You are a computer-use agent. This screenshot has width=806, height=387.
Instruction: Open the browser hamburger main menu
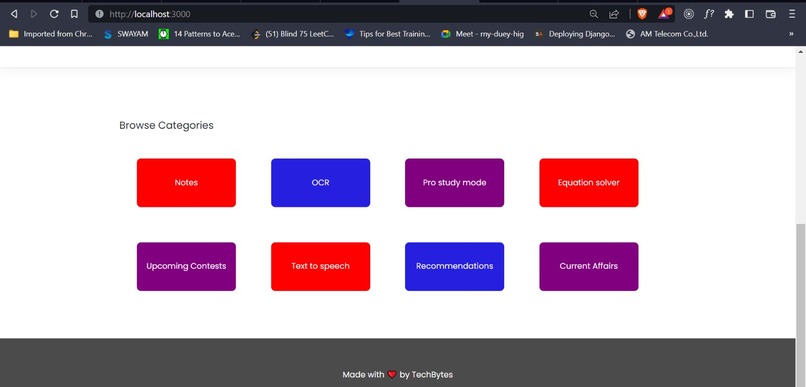[x=792, y=14]
